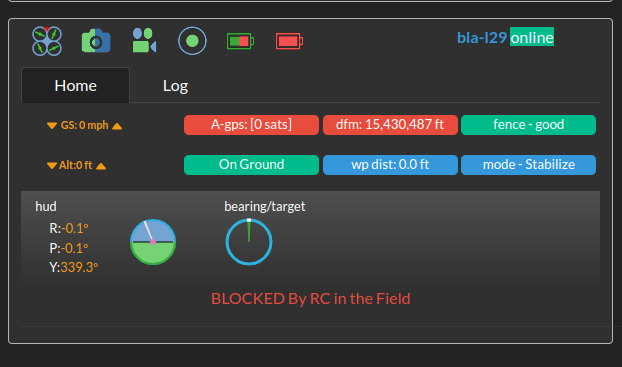This screenshot has width=622, height=367.
Task: Select the Home tab
Action: pyautogui.click(x=75, y=86)
